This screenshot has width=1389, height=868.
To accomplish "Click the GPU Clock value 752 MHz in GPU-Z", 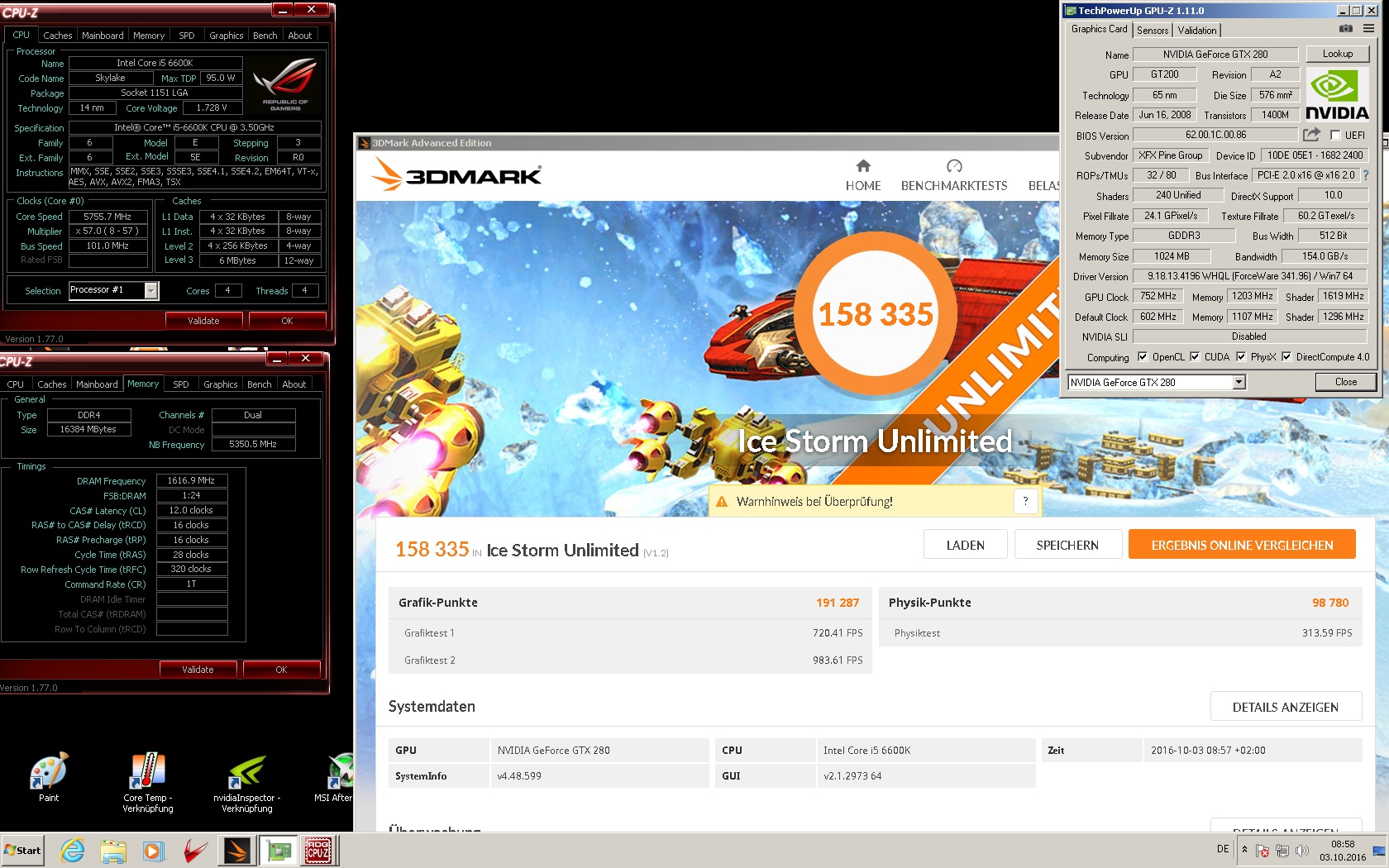I will click(1158, 296).
